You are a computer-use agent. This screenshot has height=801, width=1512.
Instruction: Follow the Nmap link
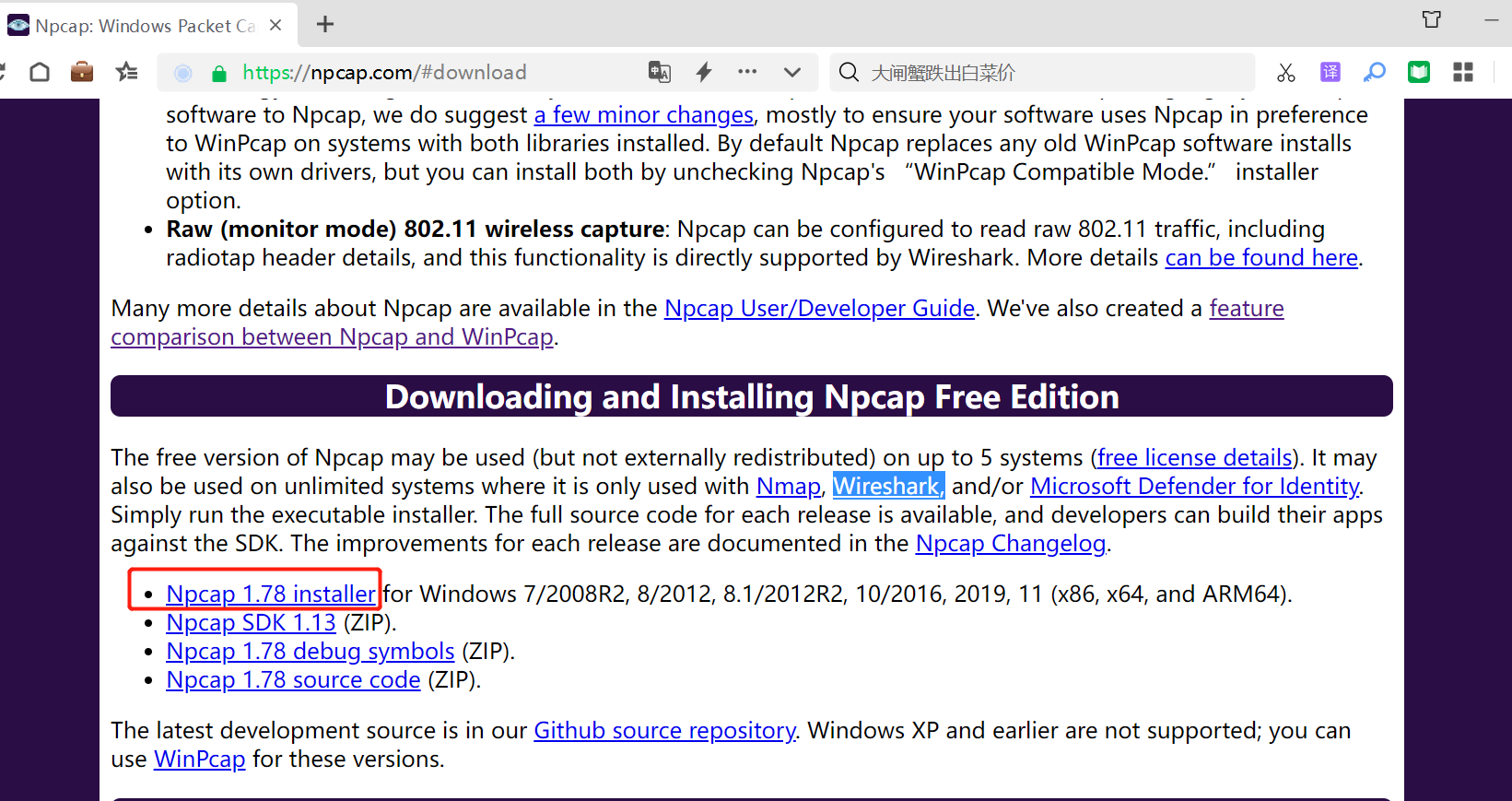tap(789, 487)
